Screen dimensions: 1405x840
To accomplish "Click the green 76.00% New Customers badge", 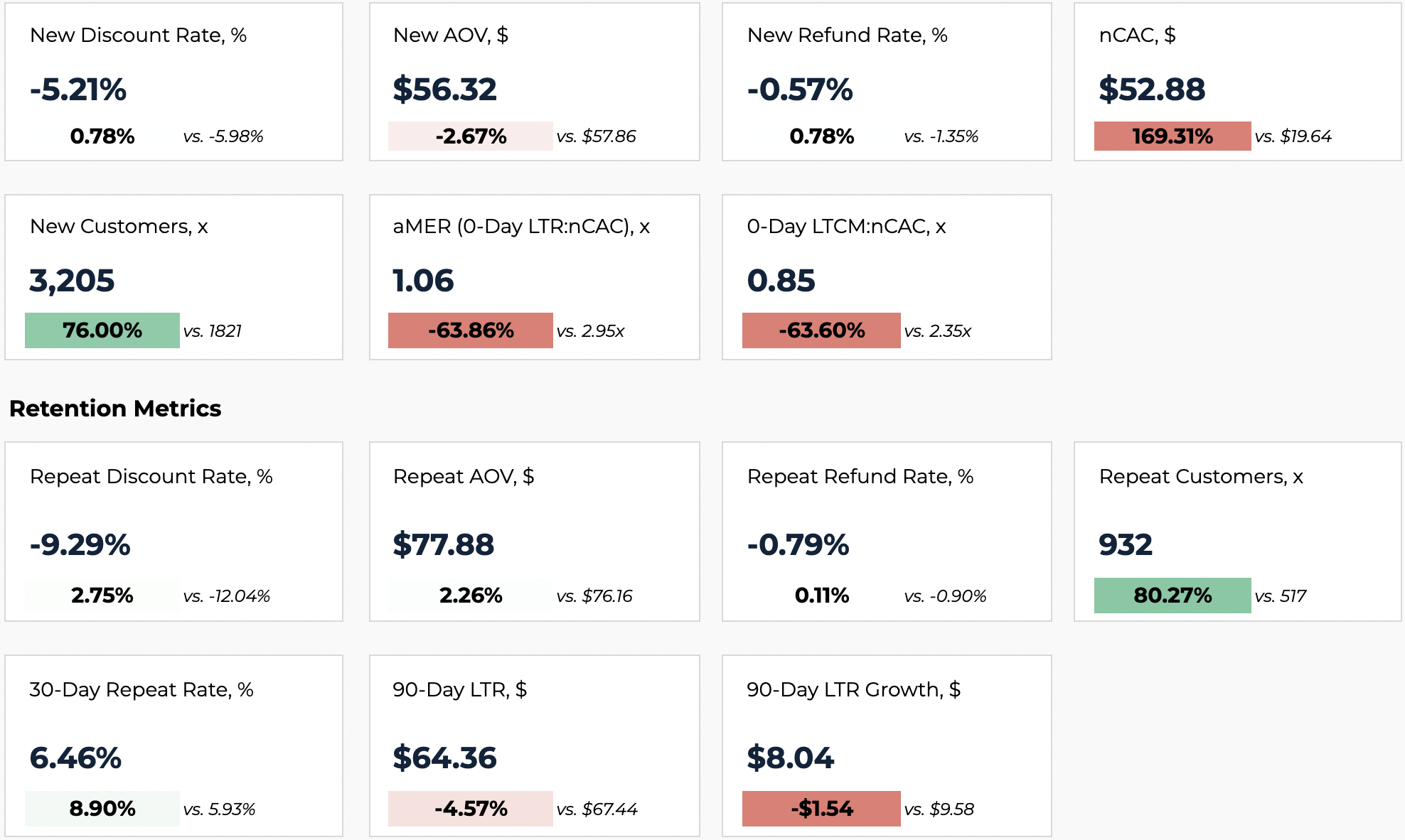I will tap(102, 330).
